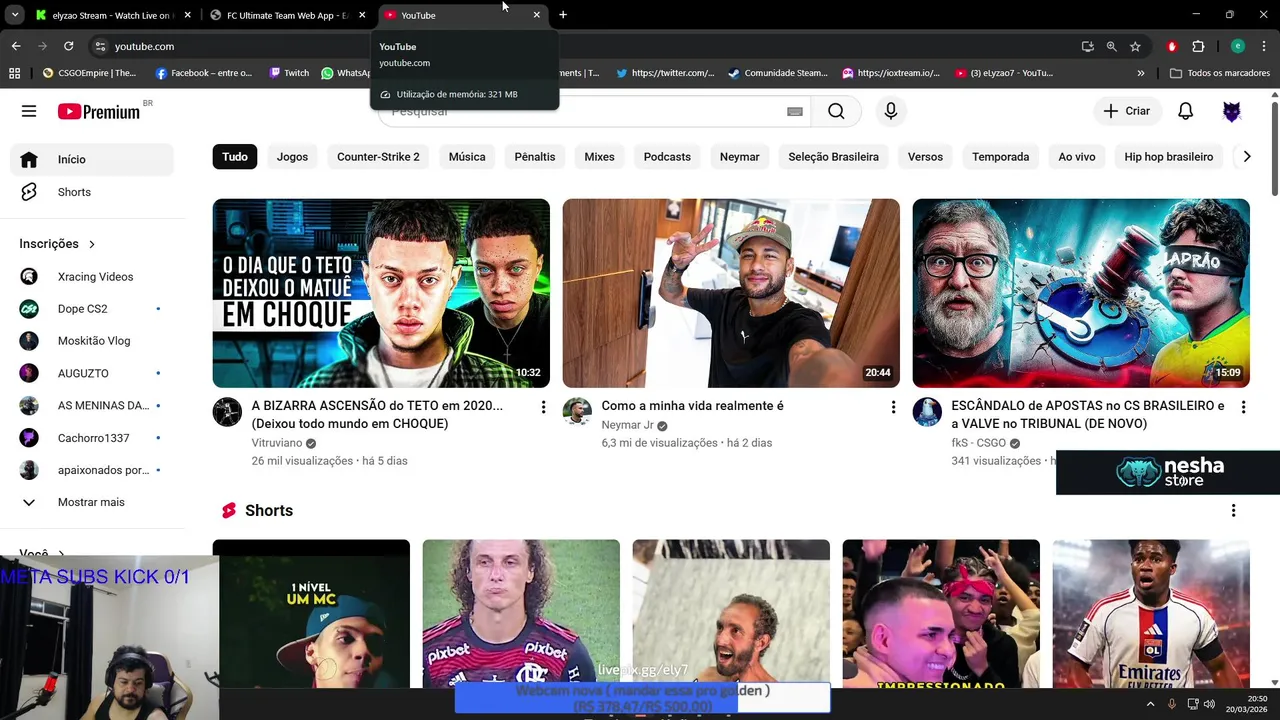Open CSGOEmpire bookmark
Viewport: 1280px width, 720px height.
coord(90,73)
